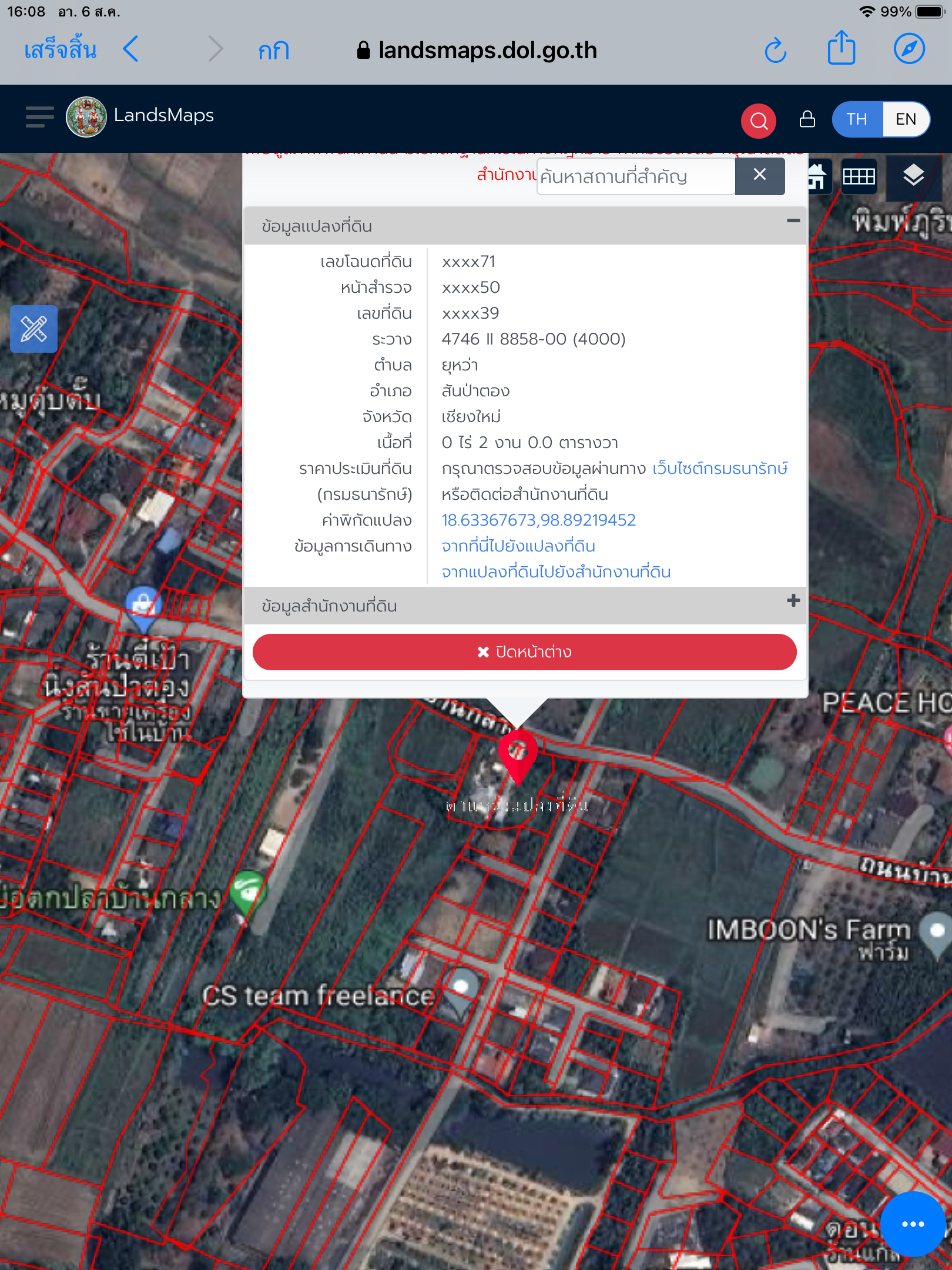This screenshot has width=952, height=1270.
Task: Collapse the ข้อมูลแปลงที่ดิน section
Action: (793, 221)
